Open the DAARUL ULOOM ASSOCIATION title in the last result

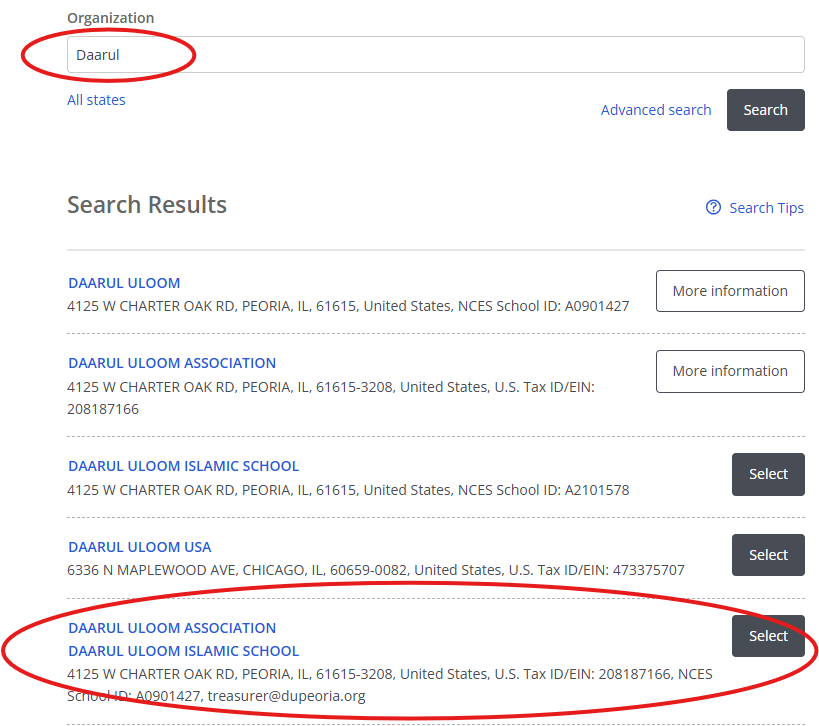(x=172, y=628)
